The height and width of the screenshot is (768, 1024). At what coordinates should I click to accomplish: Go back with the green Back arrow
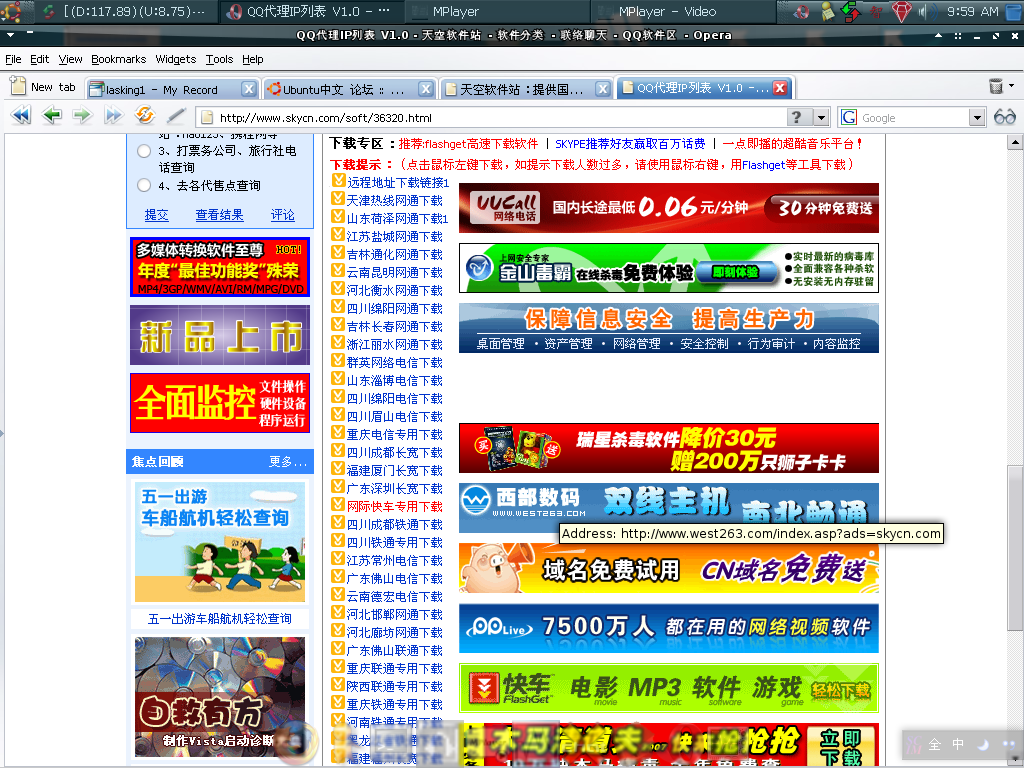pyautogui.click(x=52, y=116)
